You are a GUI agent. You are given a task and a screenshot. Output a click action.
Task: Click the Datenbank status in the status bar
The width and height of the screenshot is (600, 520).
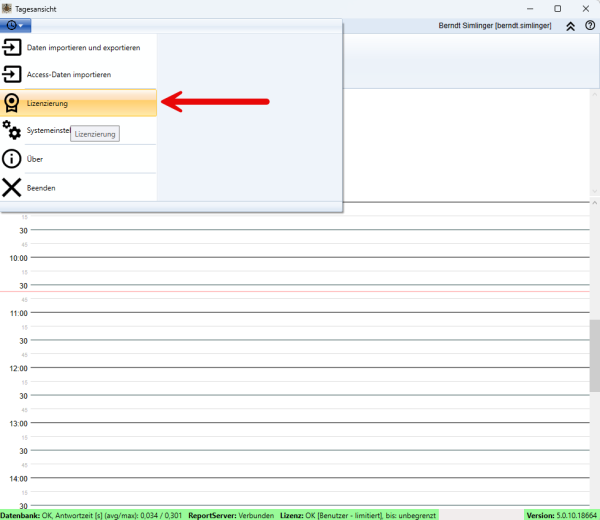[92, 514]
